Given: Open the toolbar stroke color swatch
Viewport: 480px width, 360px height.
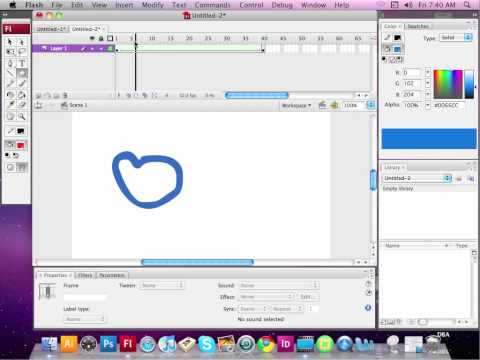Looking at the screenshot, I should pos(21,131).
